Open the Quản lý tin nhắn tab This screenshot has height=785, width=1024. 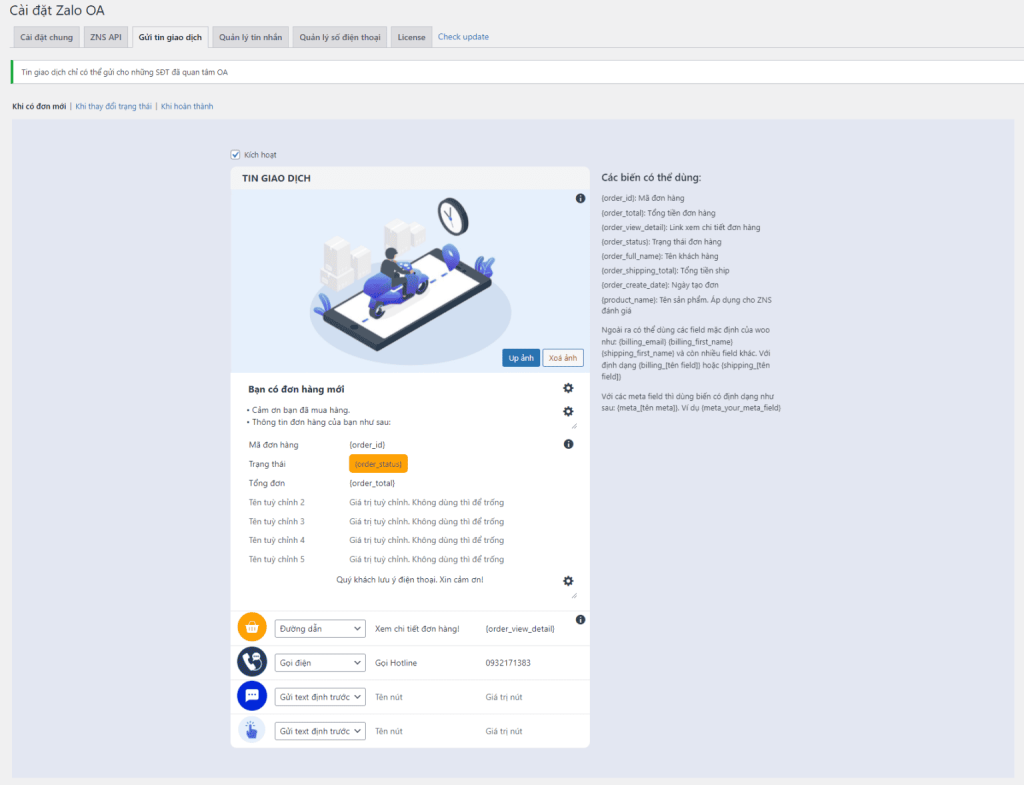pos(250,37)
